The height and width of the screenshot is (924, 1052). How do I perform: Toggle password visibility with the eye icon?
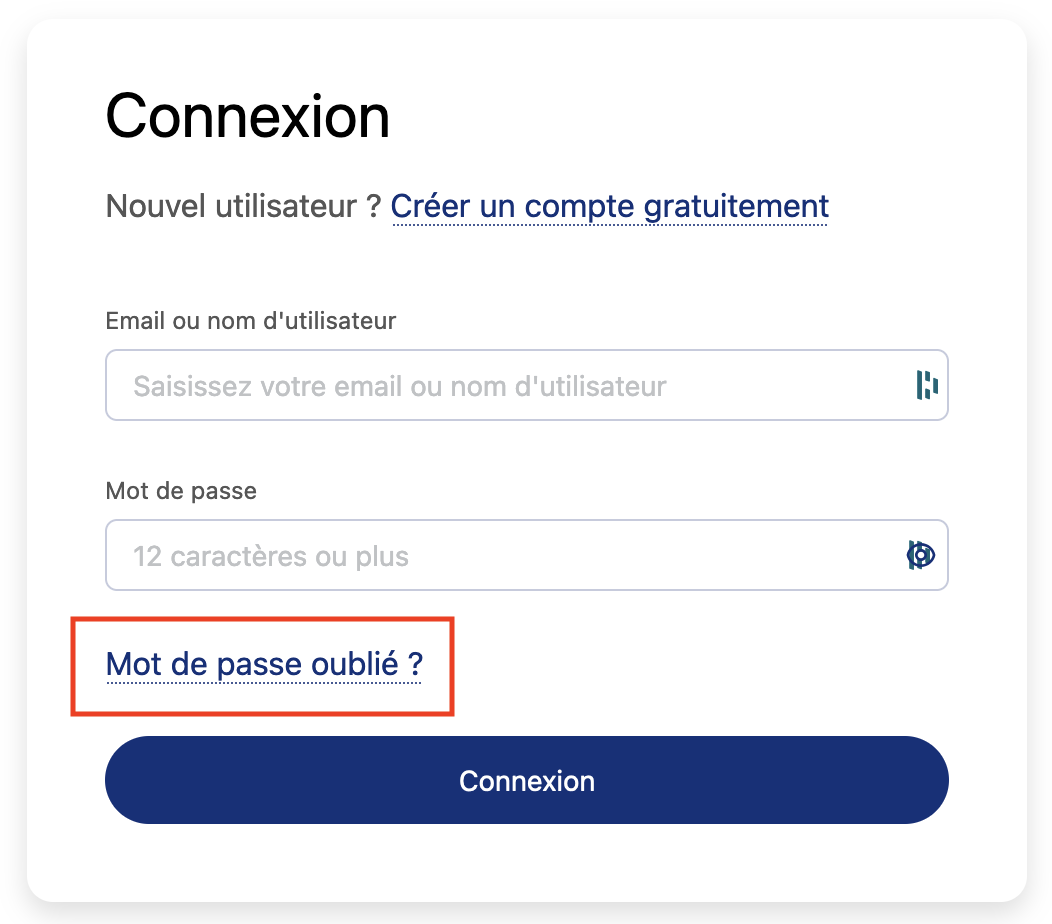pyautogui.click(x=923, y=555)
